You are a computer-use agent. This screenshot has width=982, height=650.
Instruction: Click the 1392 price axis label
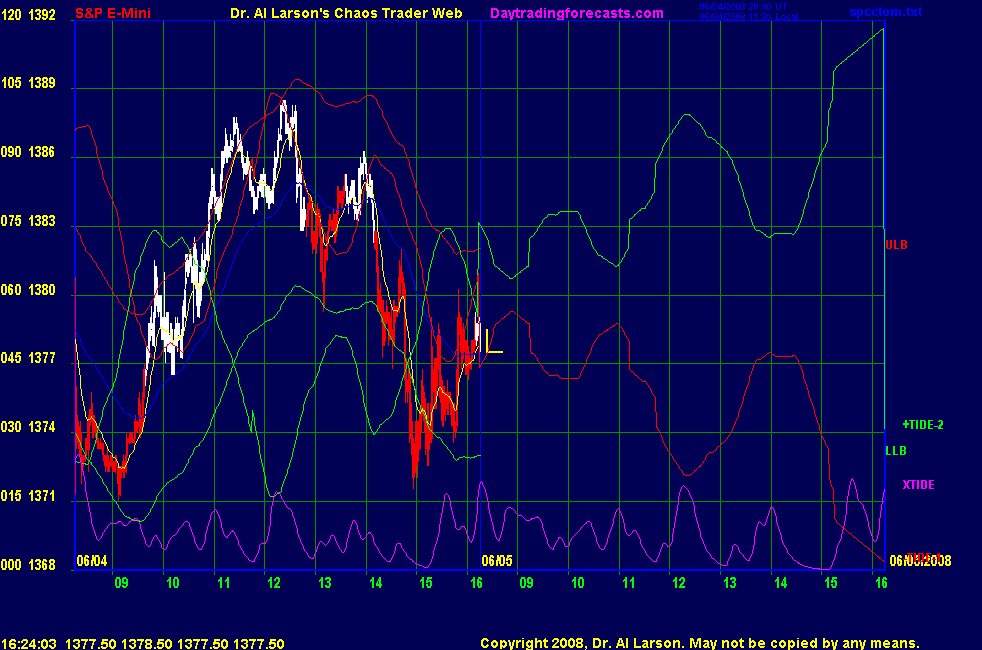point(42,14)
